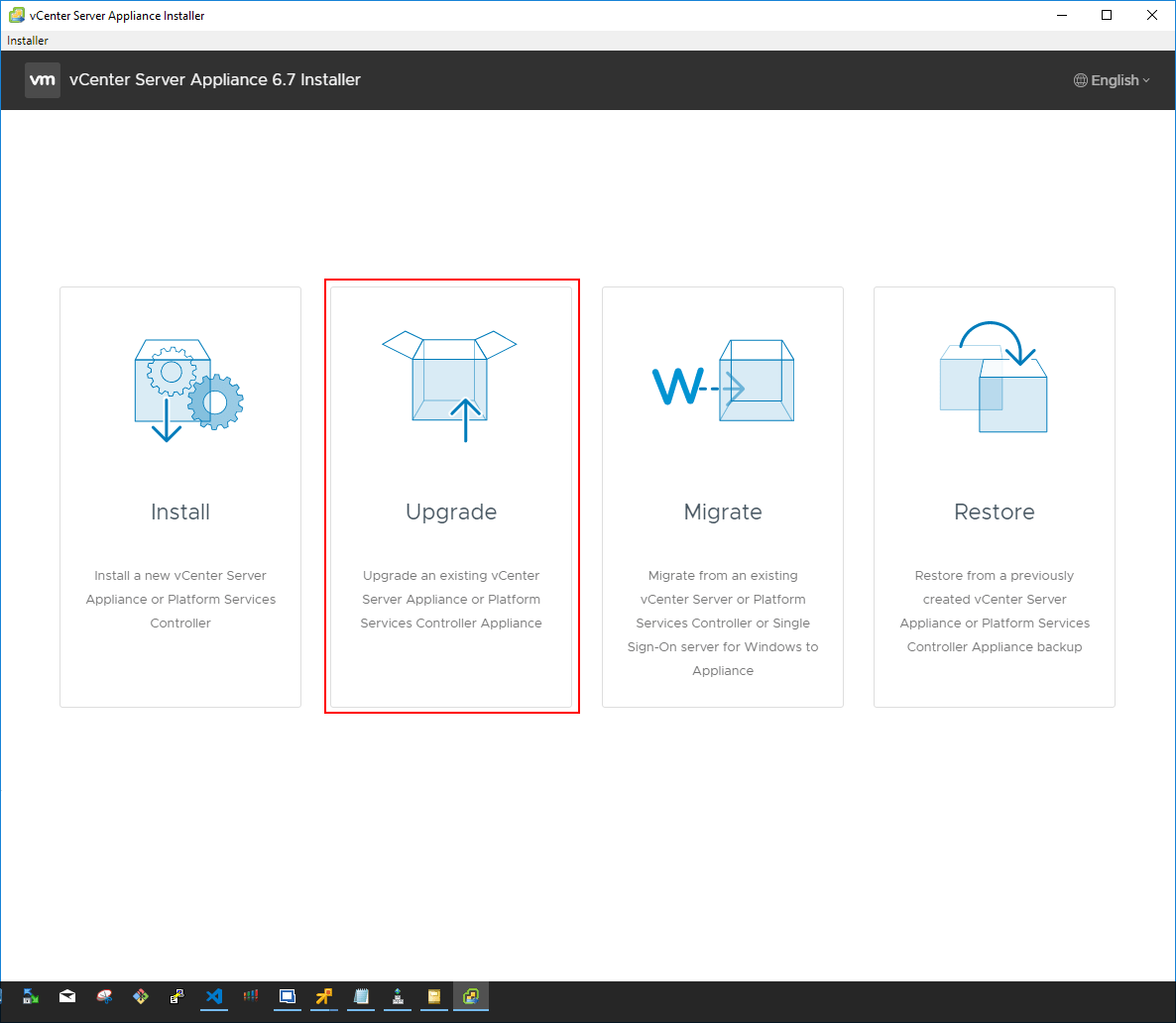This screenshot has width=1176, height=1023.
Task: Open the English language dropdown
Action: click(x=1112, y=80)
